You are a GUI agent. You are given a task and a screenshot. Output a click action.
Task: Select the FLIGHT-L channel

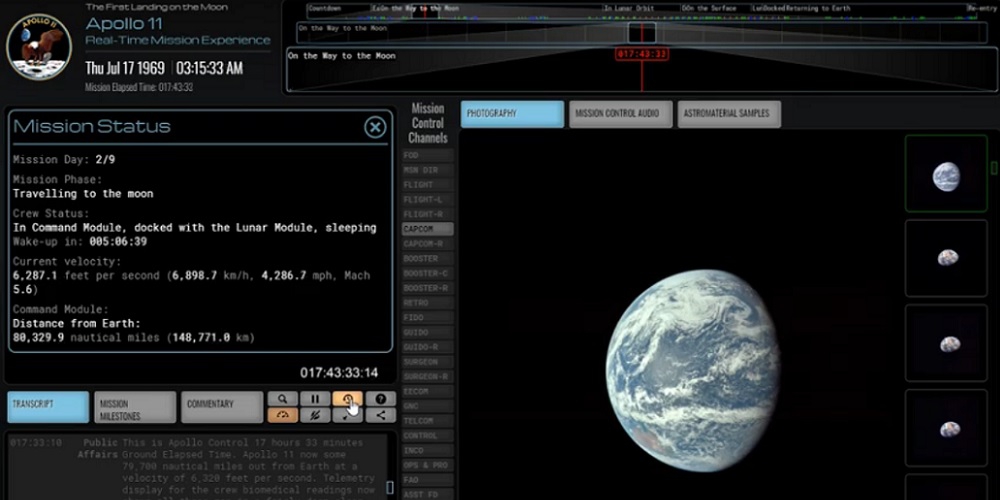click(428, 200)
